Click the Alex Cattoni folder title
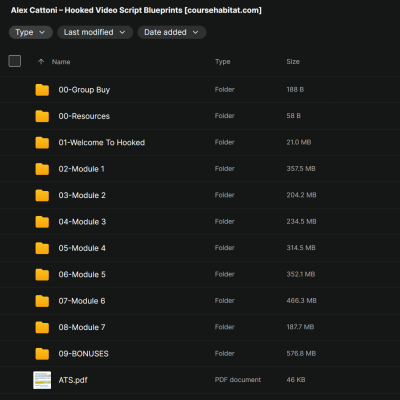Image resolution: width=400 pixels, height=400 pixels. click(x=136, y=10)
